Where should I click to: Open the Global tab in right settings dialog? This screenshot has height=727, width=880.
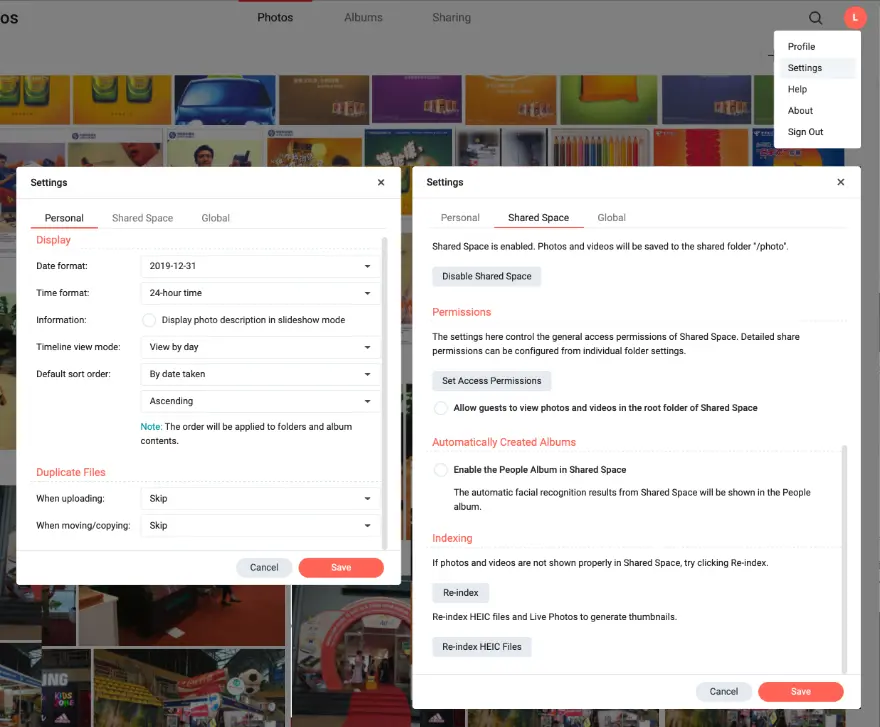click(611, 218)
